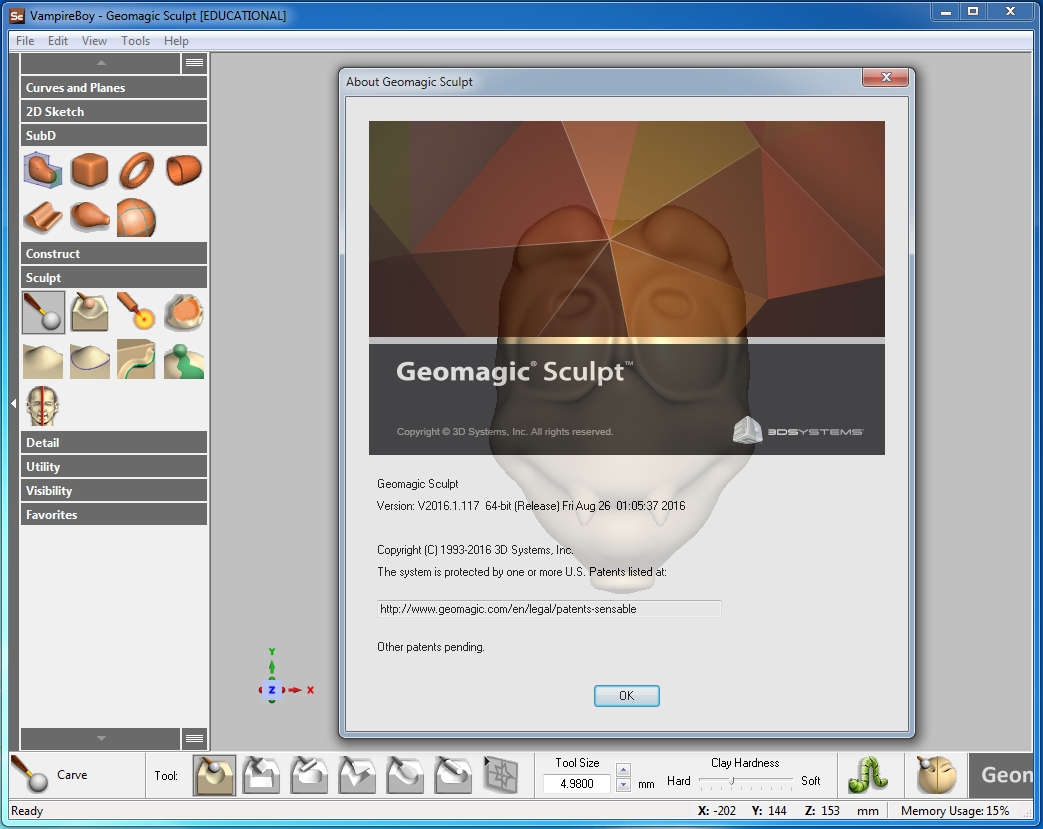Choose the sphere SubD primitive icon
Image resolution: width=1043 pixels, height=829 pixels.
[136, 217]
